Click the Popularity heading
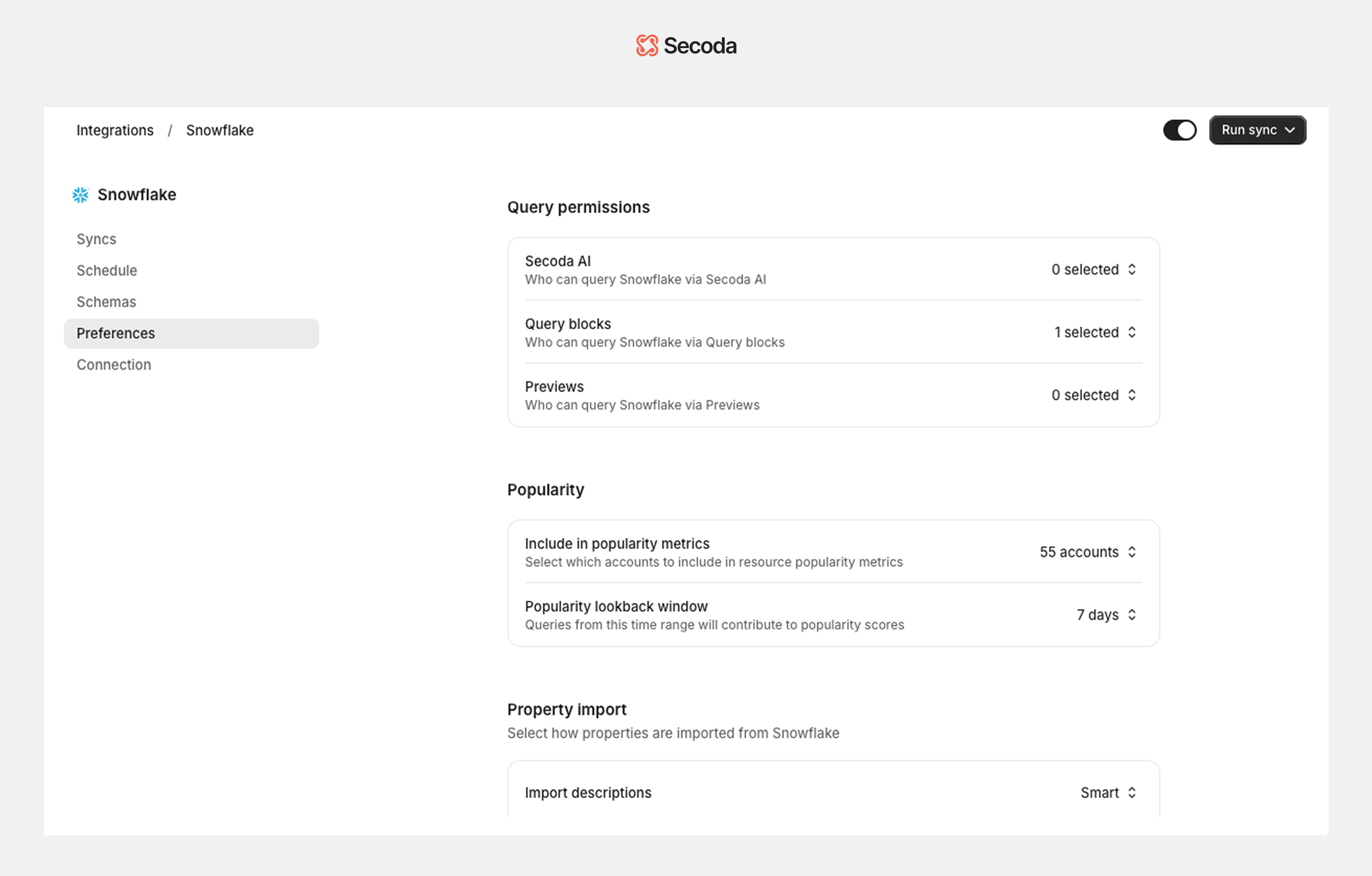 546,490
